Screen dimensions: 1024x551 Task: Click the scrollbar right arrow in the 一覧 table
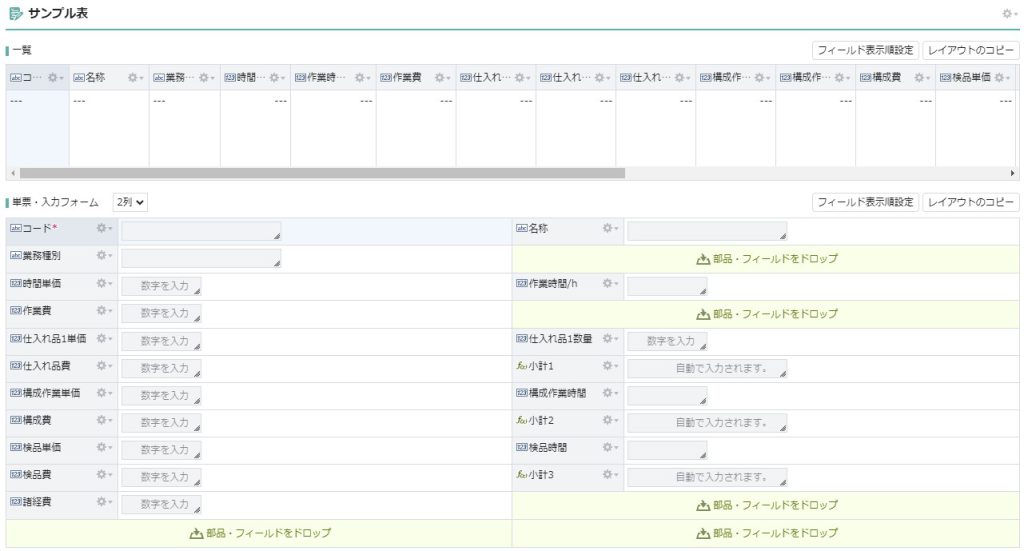1012,173
